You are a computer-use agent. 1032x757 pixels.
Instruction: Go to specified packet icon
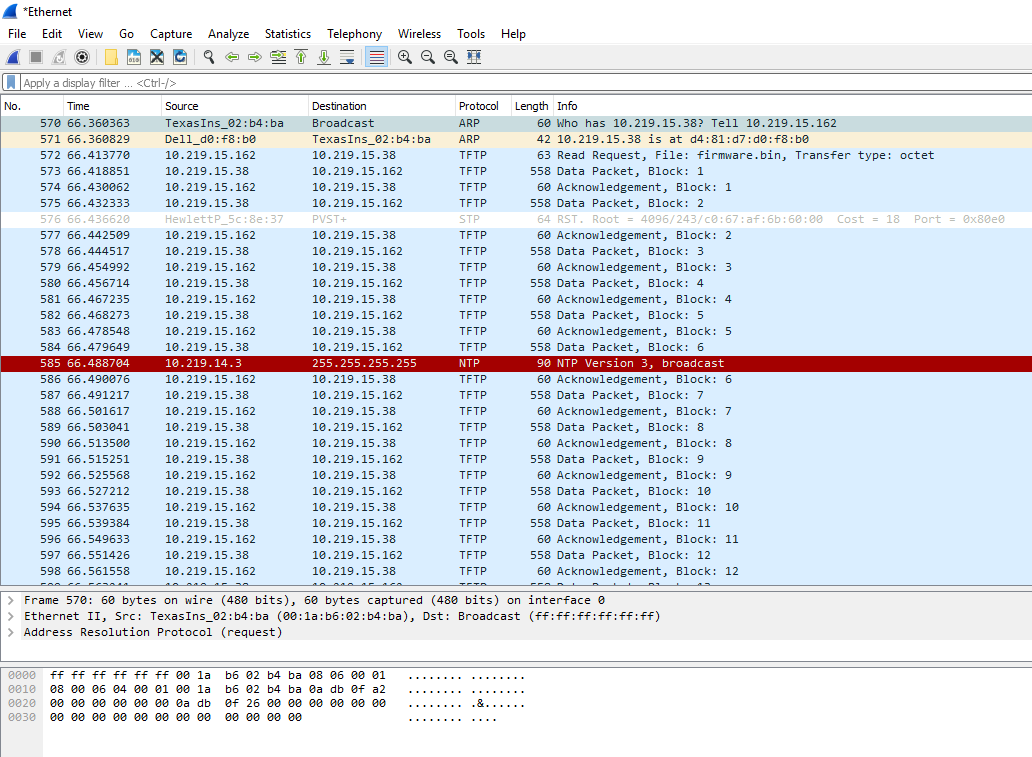click(x=278, y=57)
